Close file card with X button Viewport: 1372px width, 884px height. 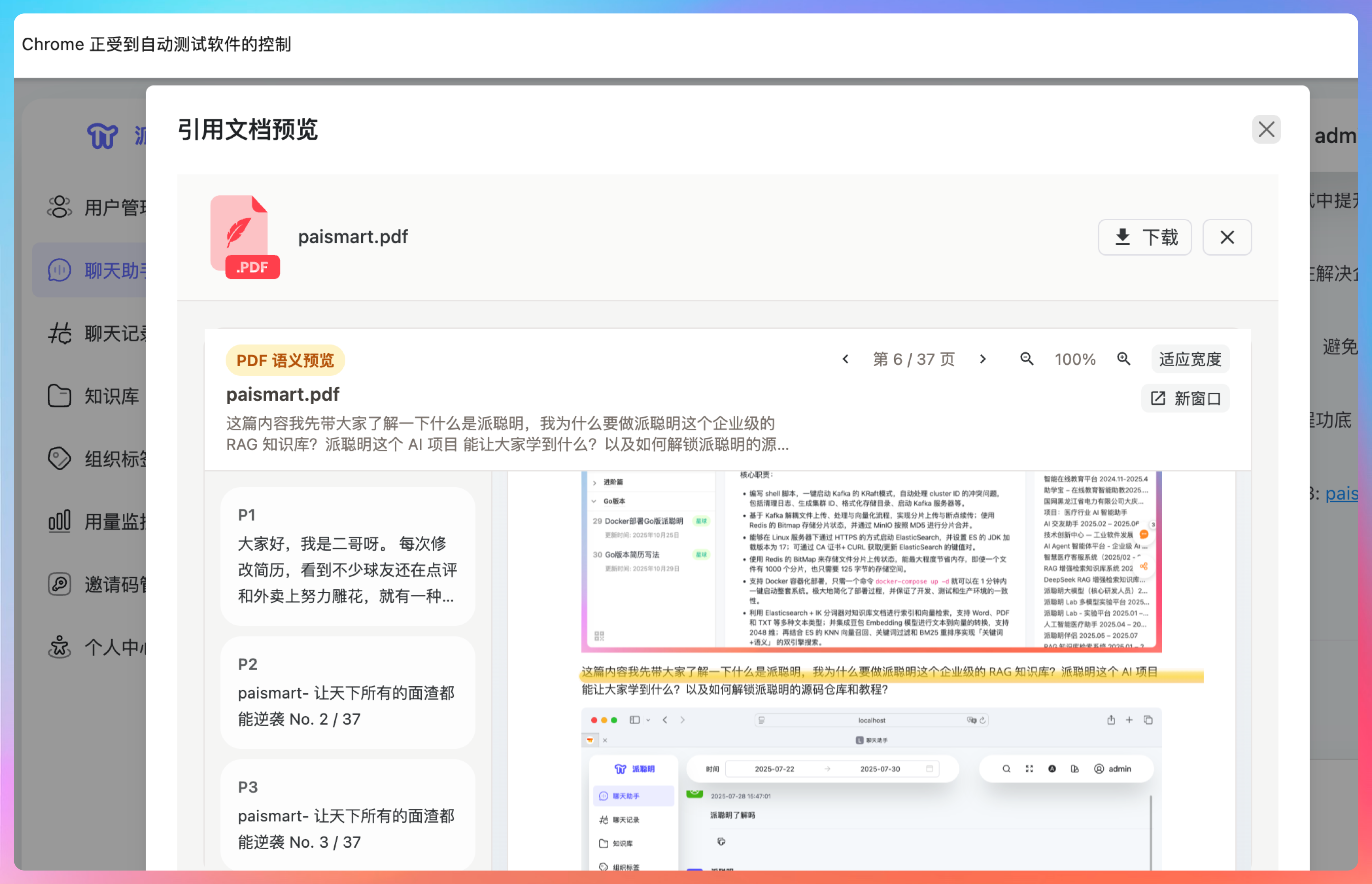(x=1227, y=237)
